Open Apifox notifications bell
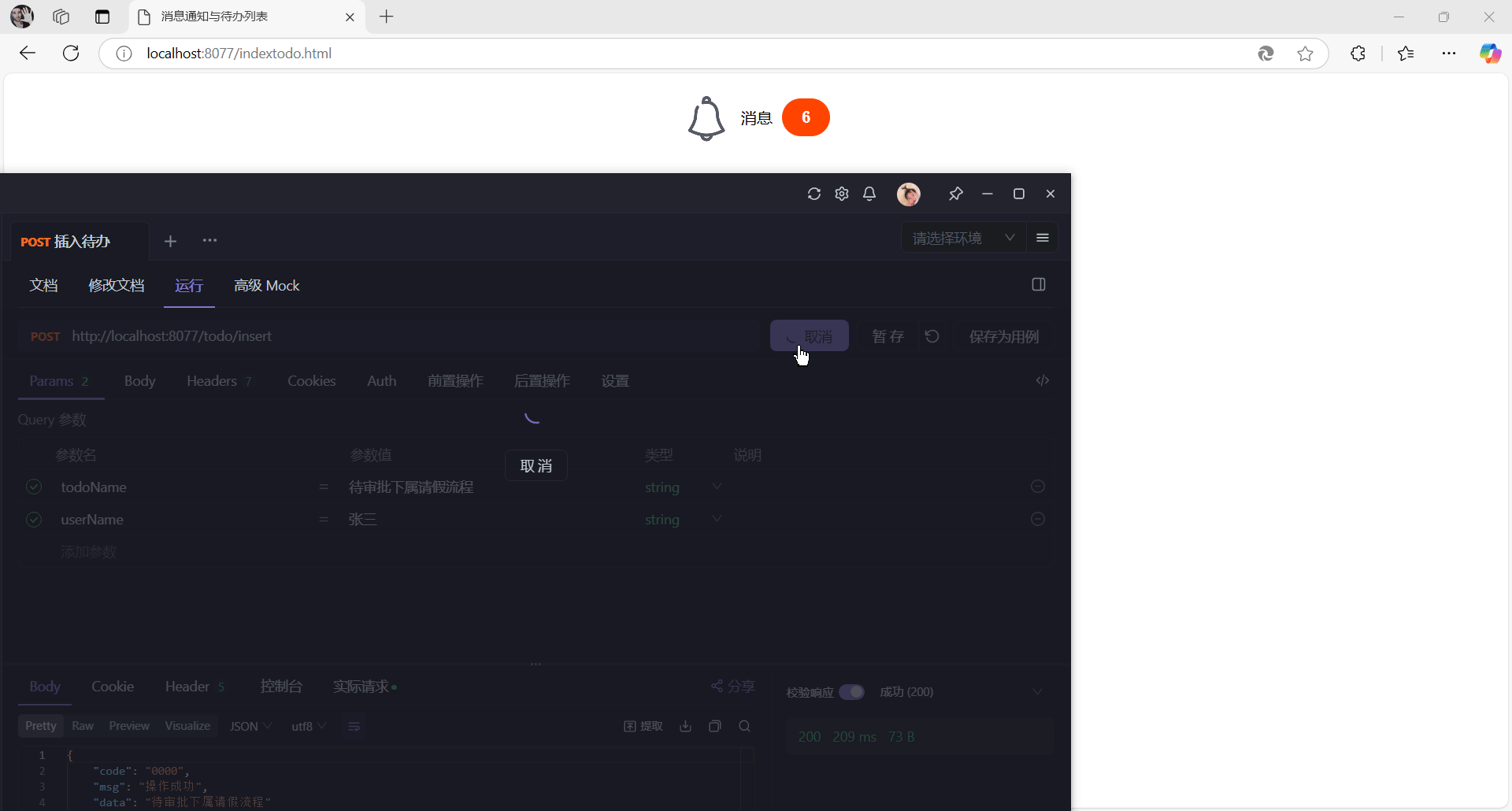Image resolution: width=1512 pixels, height=811 pixels. point(869,194)
